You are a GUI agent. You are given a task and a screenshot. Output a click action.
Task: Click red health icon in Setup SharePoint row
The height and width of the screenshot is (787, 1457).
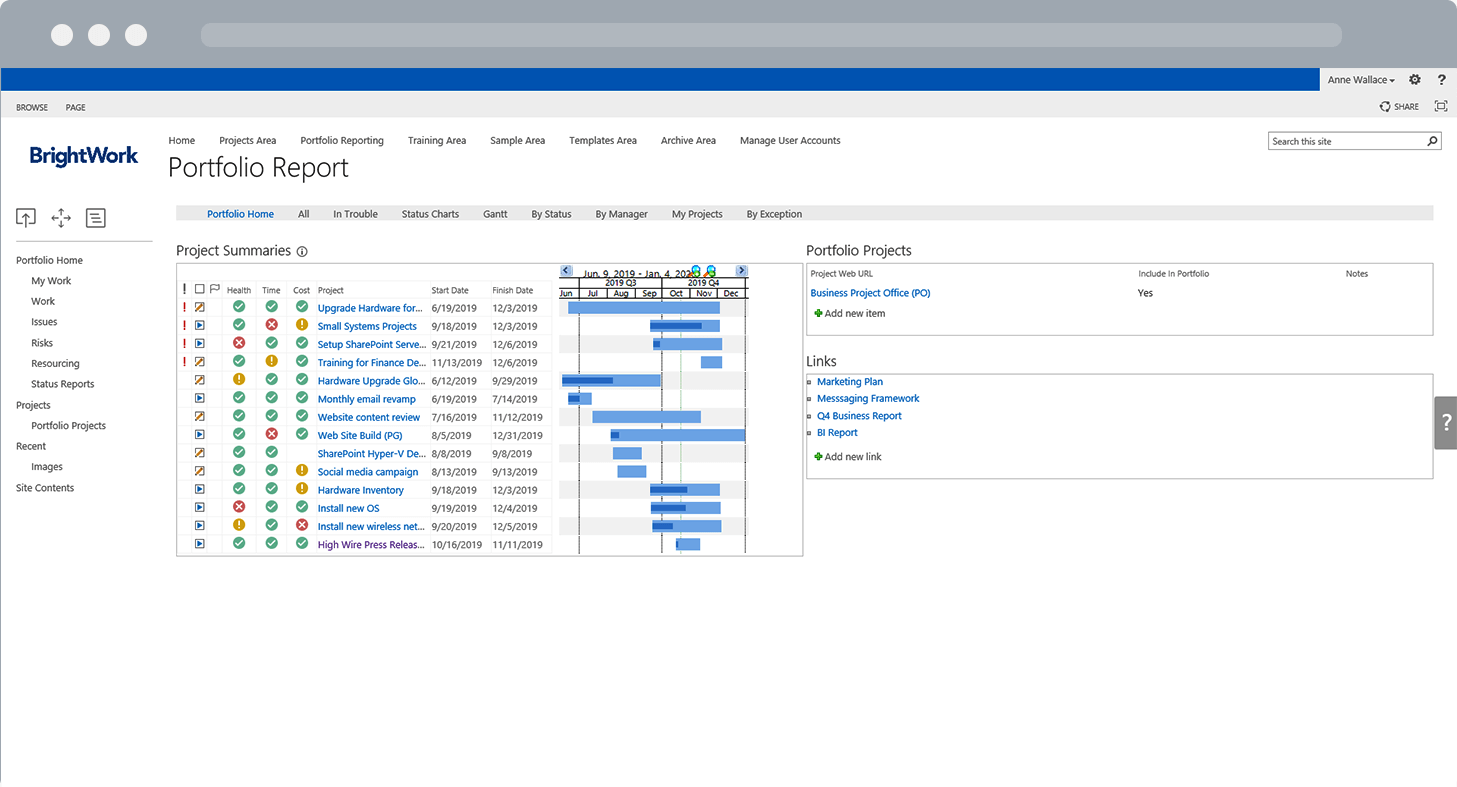(239, 343)
